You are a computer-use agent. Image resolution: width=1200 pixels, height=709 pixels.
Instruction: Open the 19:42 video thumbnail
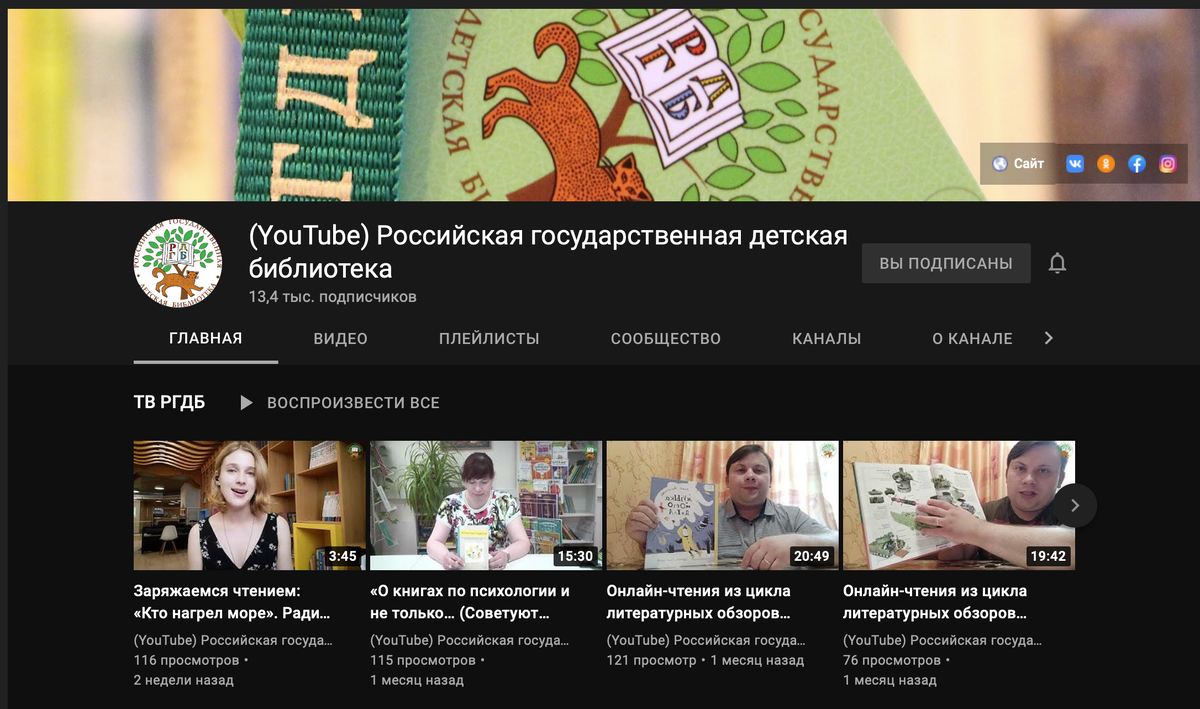click(x=959, y=505)
